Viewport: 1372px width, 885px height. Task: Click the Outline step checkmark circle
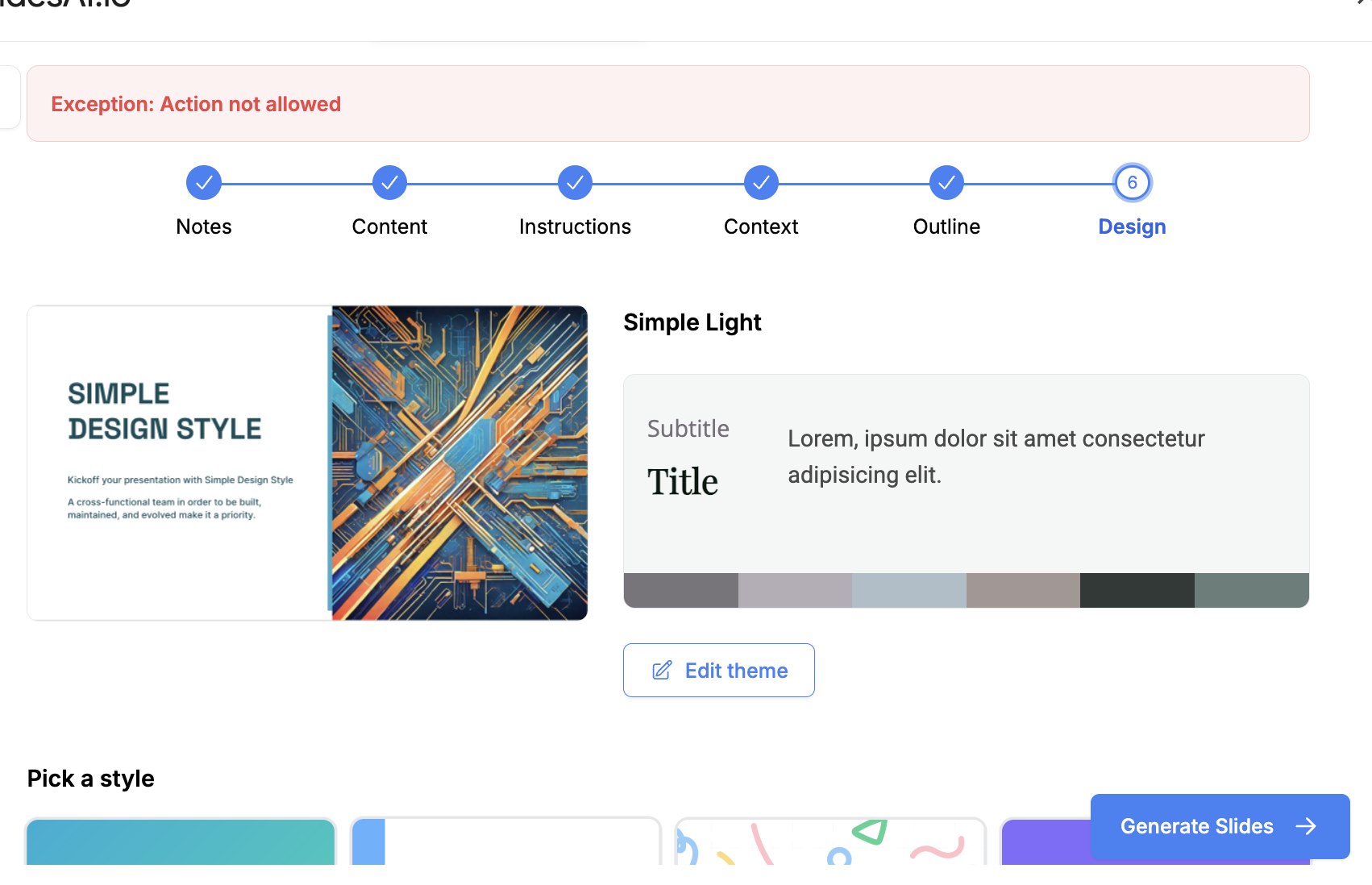click(946, 183)
